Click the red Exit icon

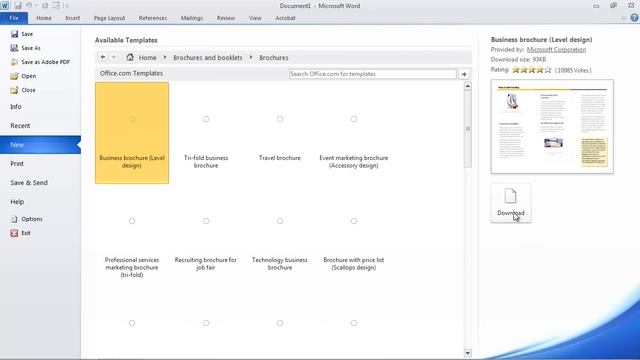[x=14, y=233]
